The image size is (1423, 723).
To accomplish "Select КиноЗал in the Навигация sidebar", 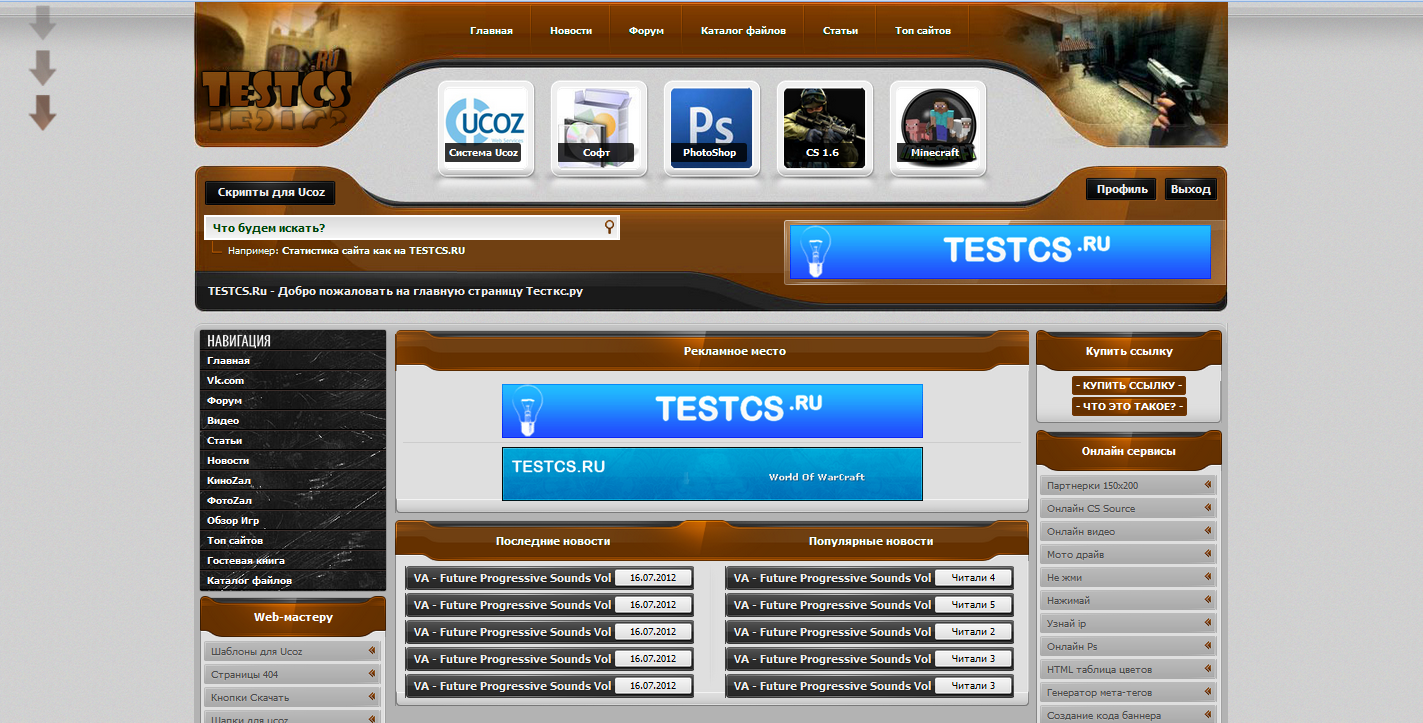I will [x=292, y=480].
